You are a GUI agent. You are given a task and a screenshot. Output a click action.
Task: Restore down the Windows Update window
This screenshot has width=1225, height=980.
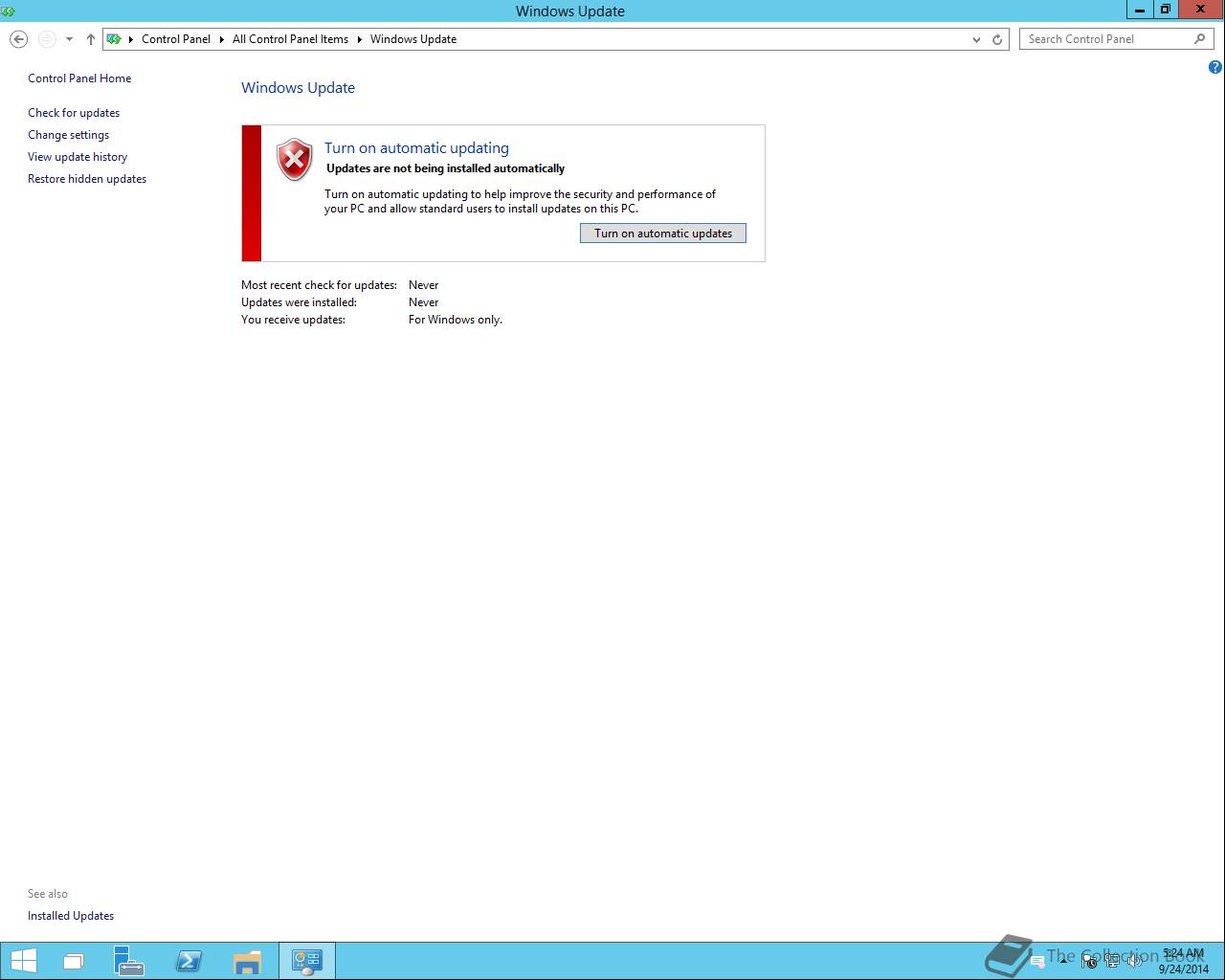point(1165,10)
